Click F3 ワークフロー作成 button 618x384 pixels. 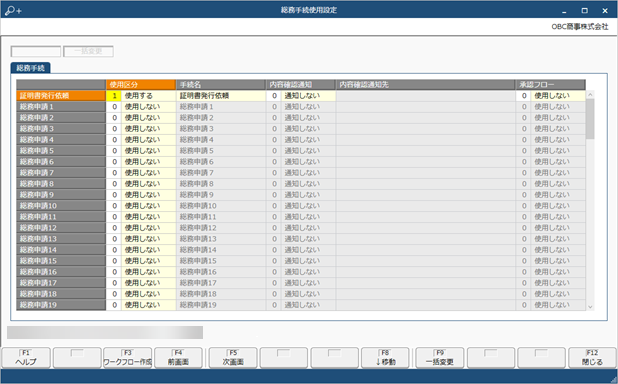pyautogui.click(x=127, y=358)
